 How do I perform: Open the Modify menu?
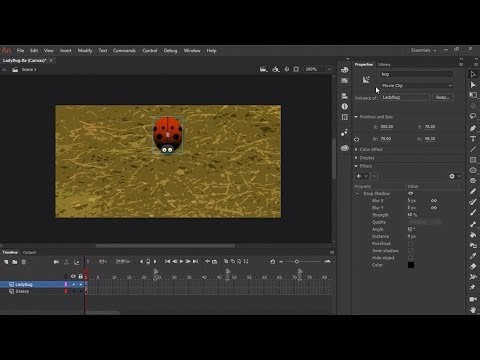85,51
